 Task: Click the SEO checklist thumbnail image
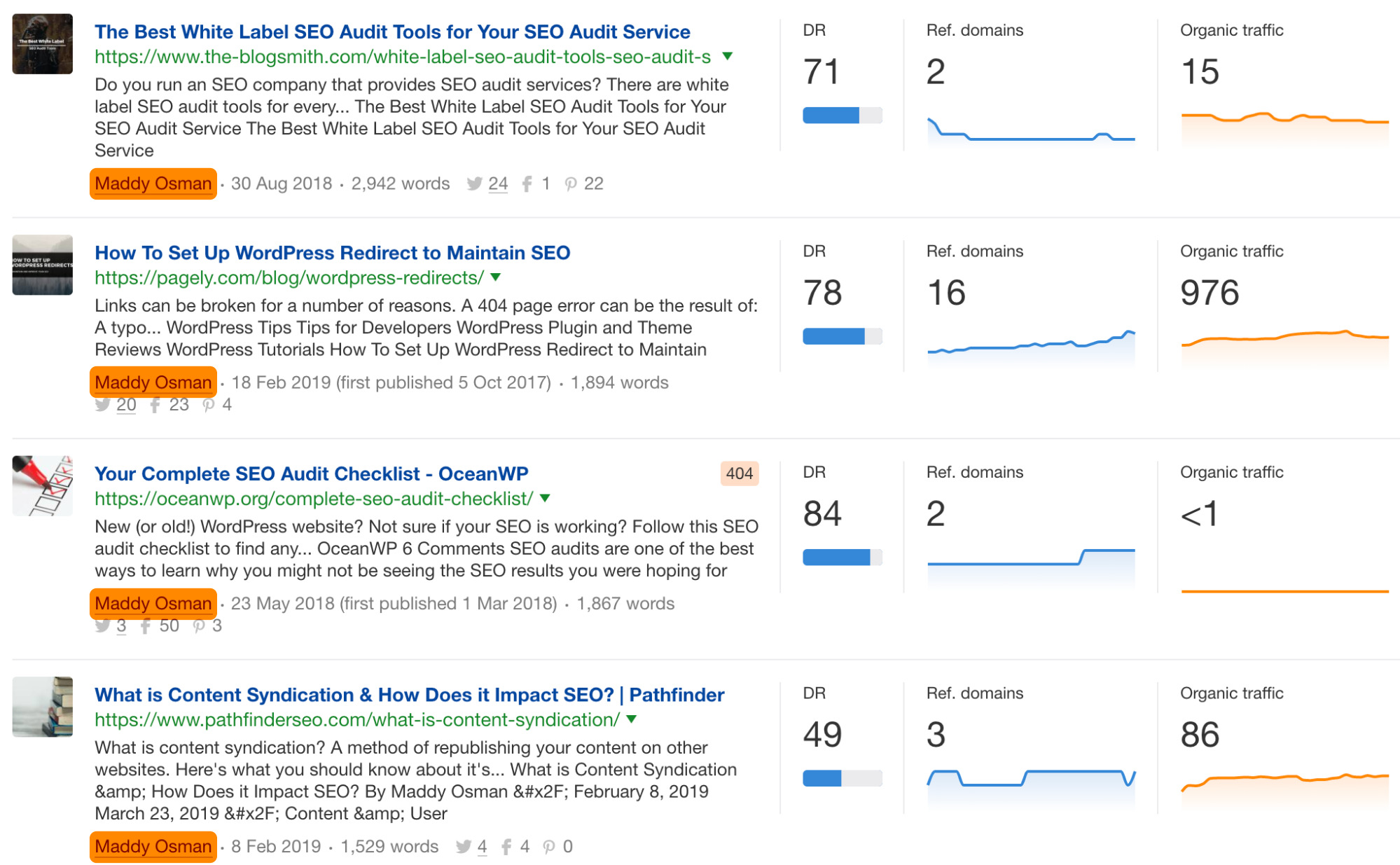(x=43, y=486)
